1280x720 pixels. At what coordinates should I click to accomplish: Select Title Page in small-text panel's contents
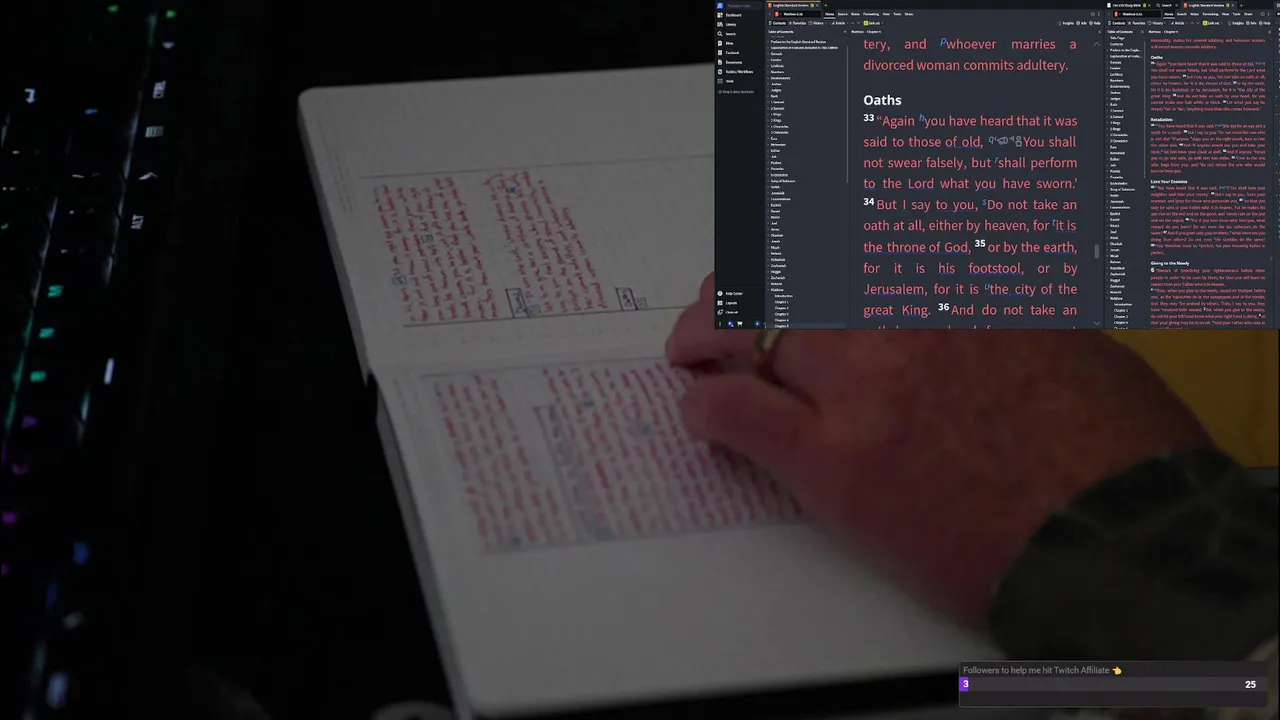click(x=1117, y=38)
